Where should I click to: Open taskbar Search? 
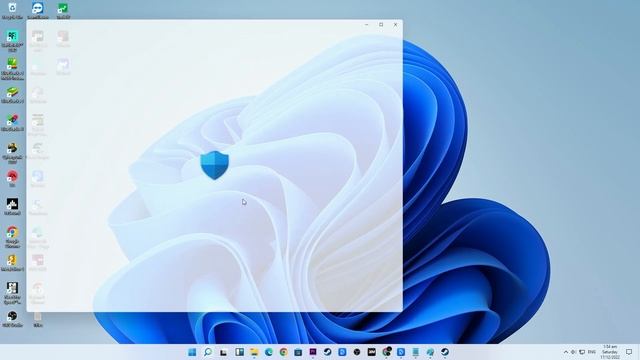point(208,352)
